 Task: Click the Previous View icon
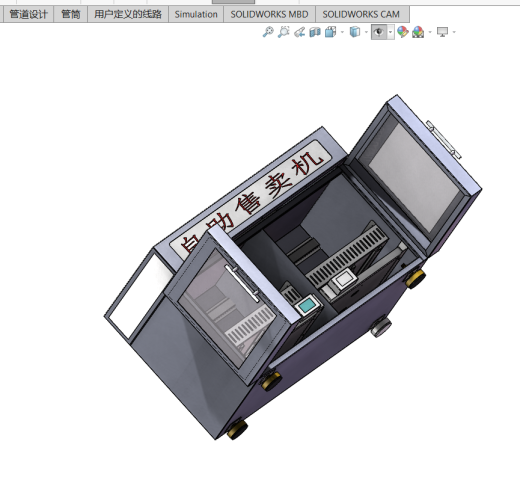[x=299, y=32]
